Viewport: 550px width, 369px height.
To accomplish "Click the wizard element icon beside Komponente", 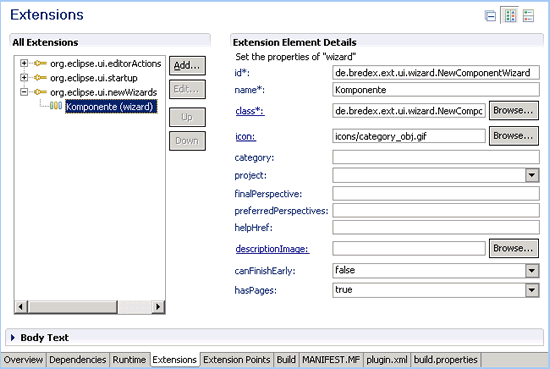I will 56,106.
